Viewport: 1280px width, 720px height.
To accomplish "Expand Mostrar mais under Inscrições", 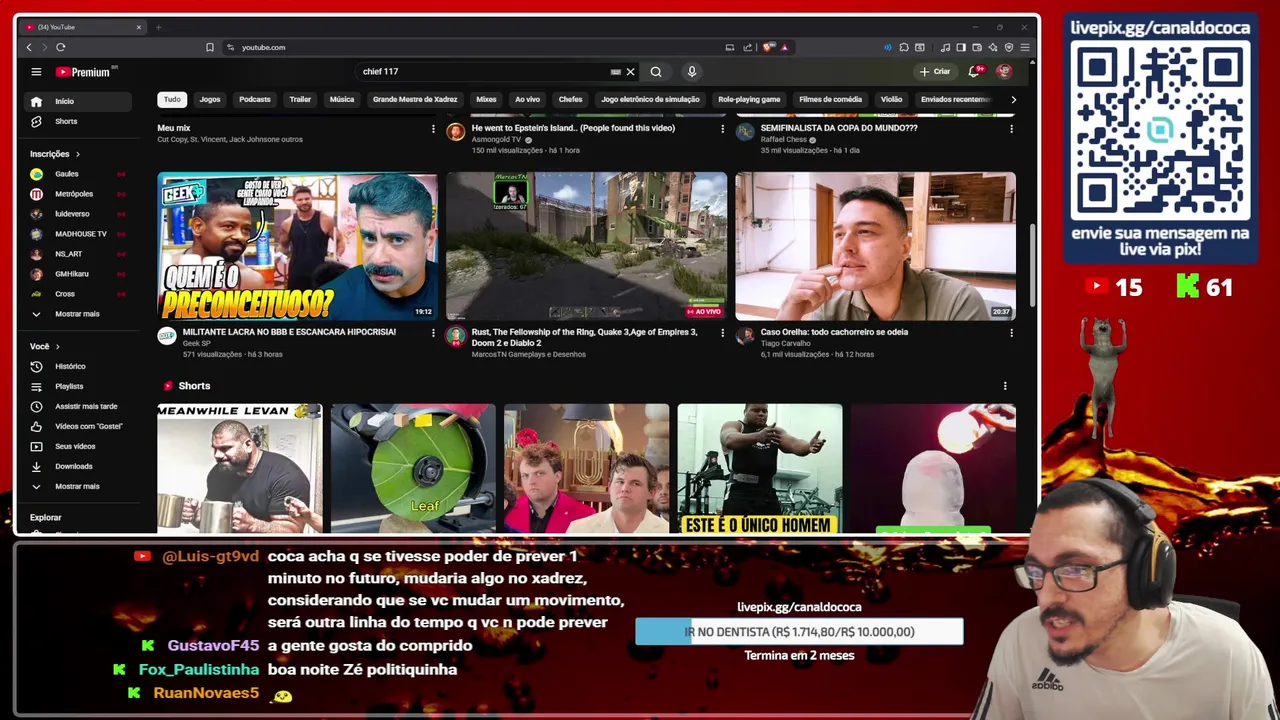I will click(x=78, y=314).
